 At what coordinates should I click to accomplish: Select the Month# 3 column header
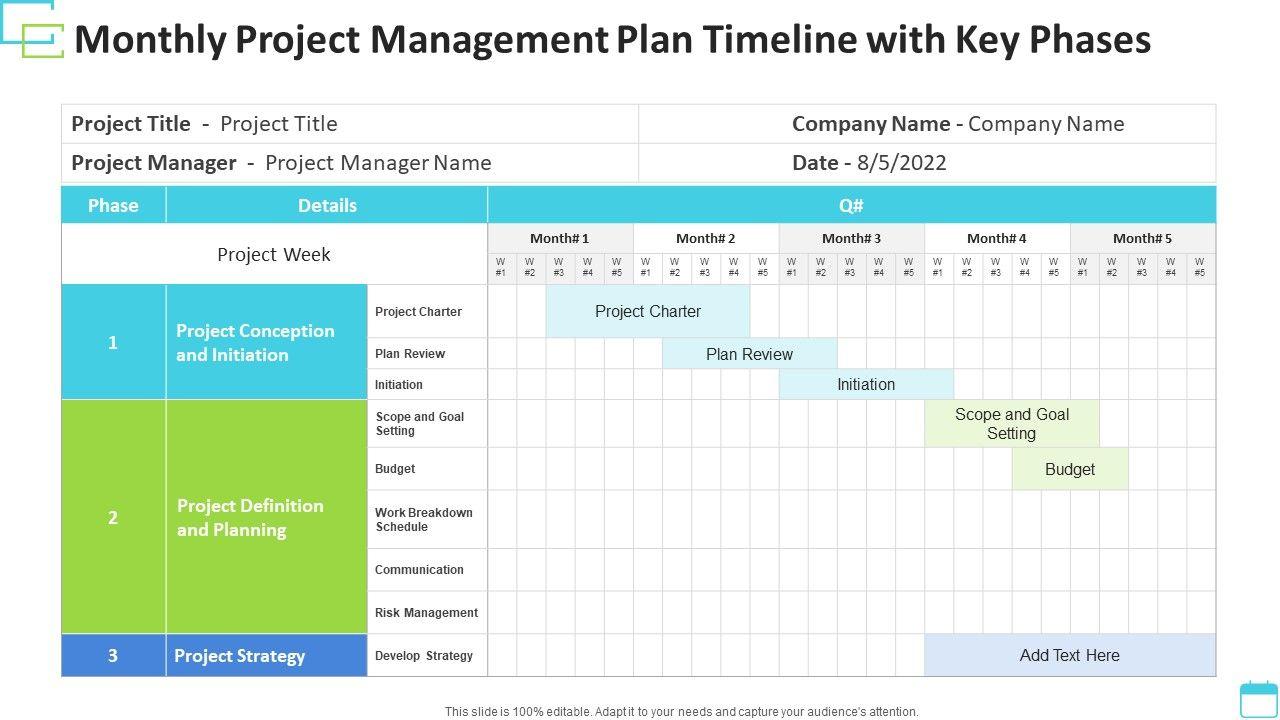tap(851, 238)
